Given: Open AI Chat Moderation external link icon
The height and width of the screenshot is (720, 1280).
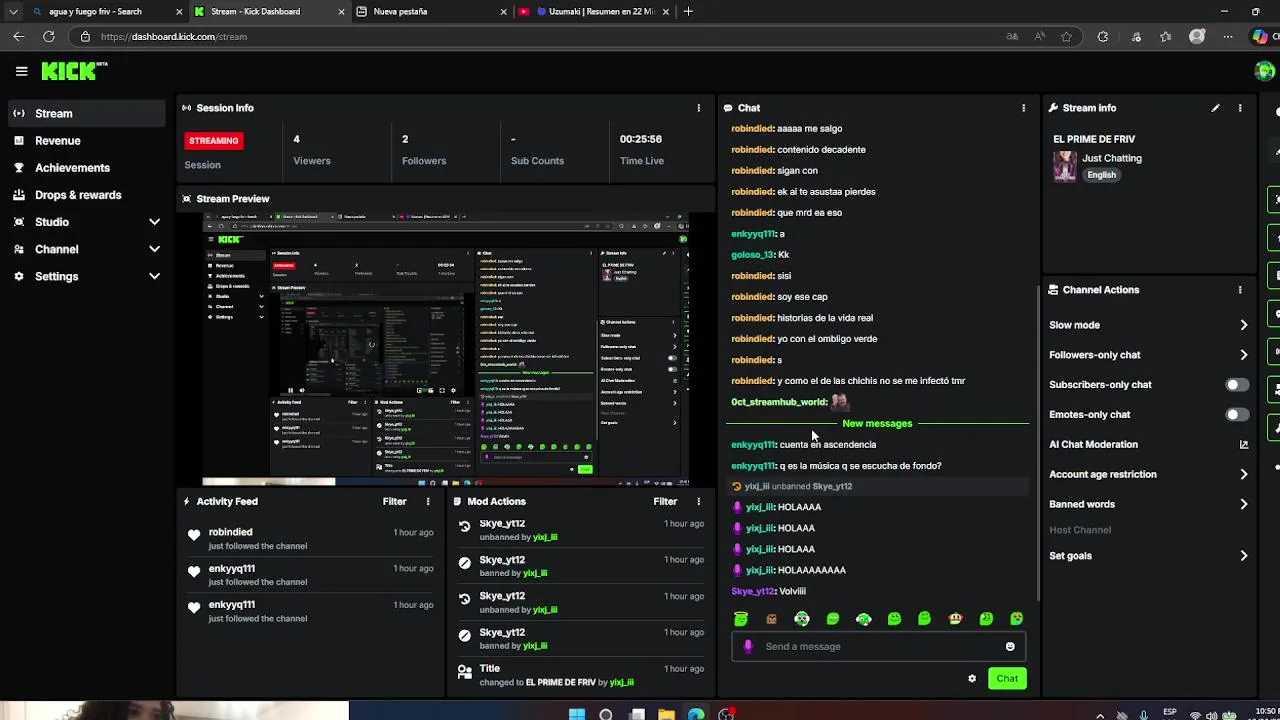Looking at the screenshot, I should tap(1244, 445).
